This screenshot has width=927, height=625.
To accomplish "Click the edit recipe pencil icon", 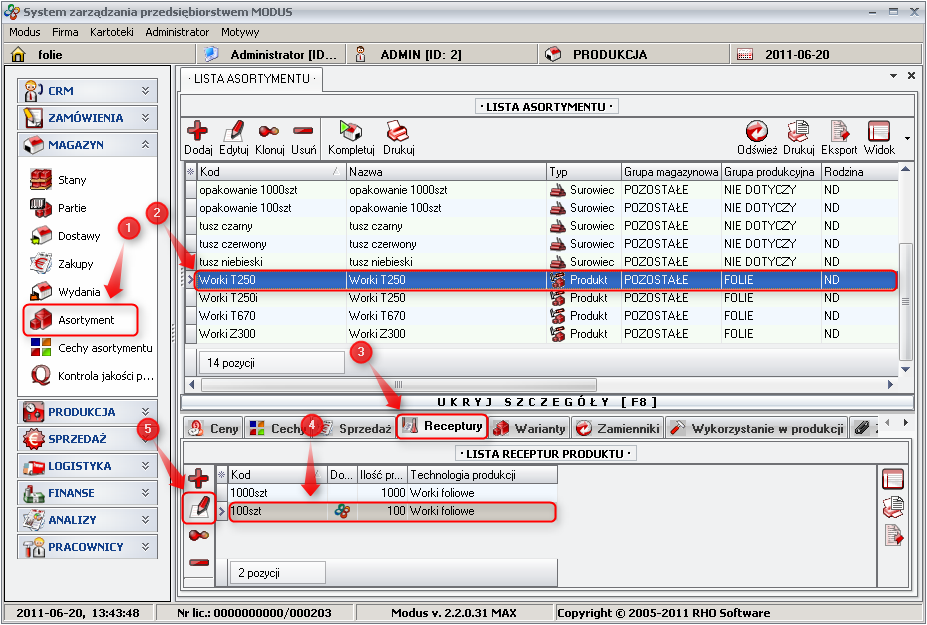I will pos(199,507).
